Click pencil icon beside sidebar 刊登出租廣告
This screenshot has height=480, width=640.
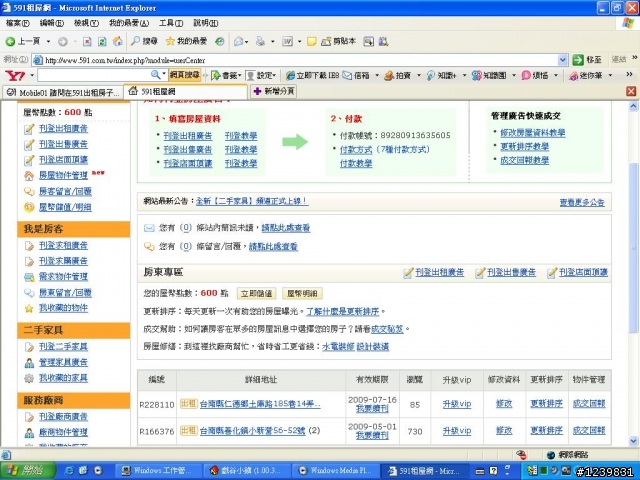point(29,129)
